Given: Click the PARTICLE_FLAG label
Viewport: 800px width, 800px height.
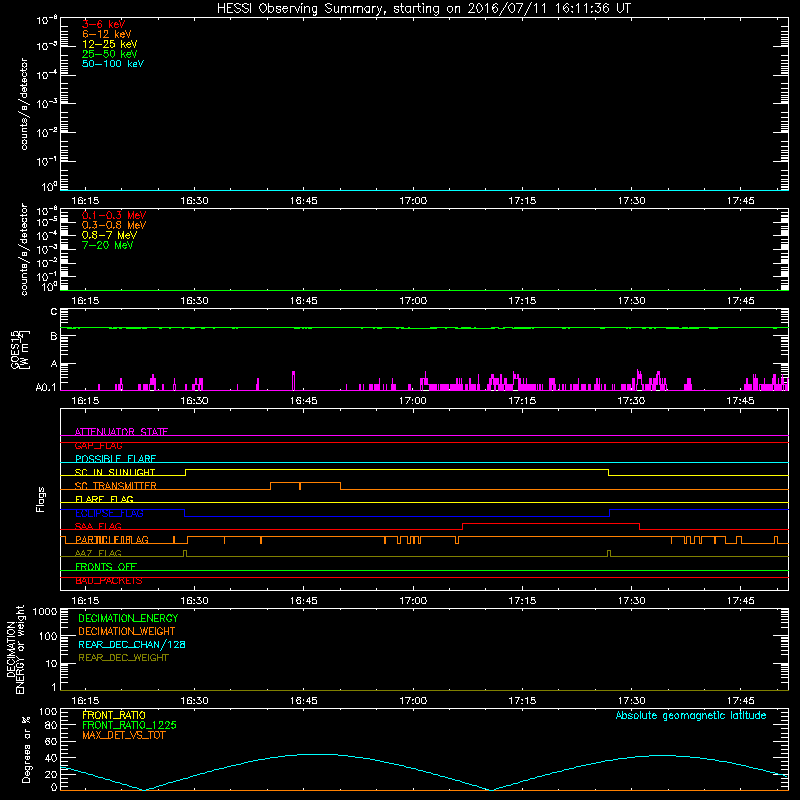Looking at the screenshot, I should pos(112,540).
